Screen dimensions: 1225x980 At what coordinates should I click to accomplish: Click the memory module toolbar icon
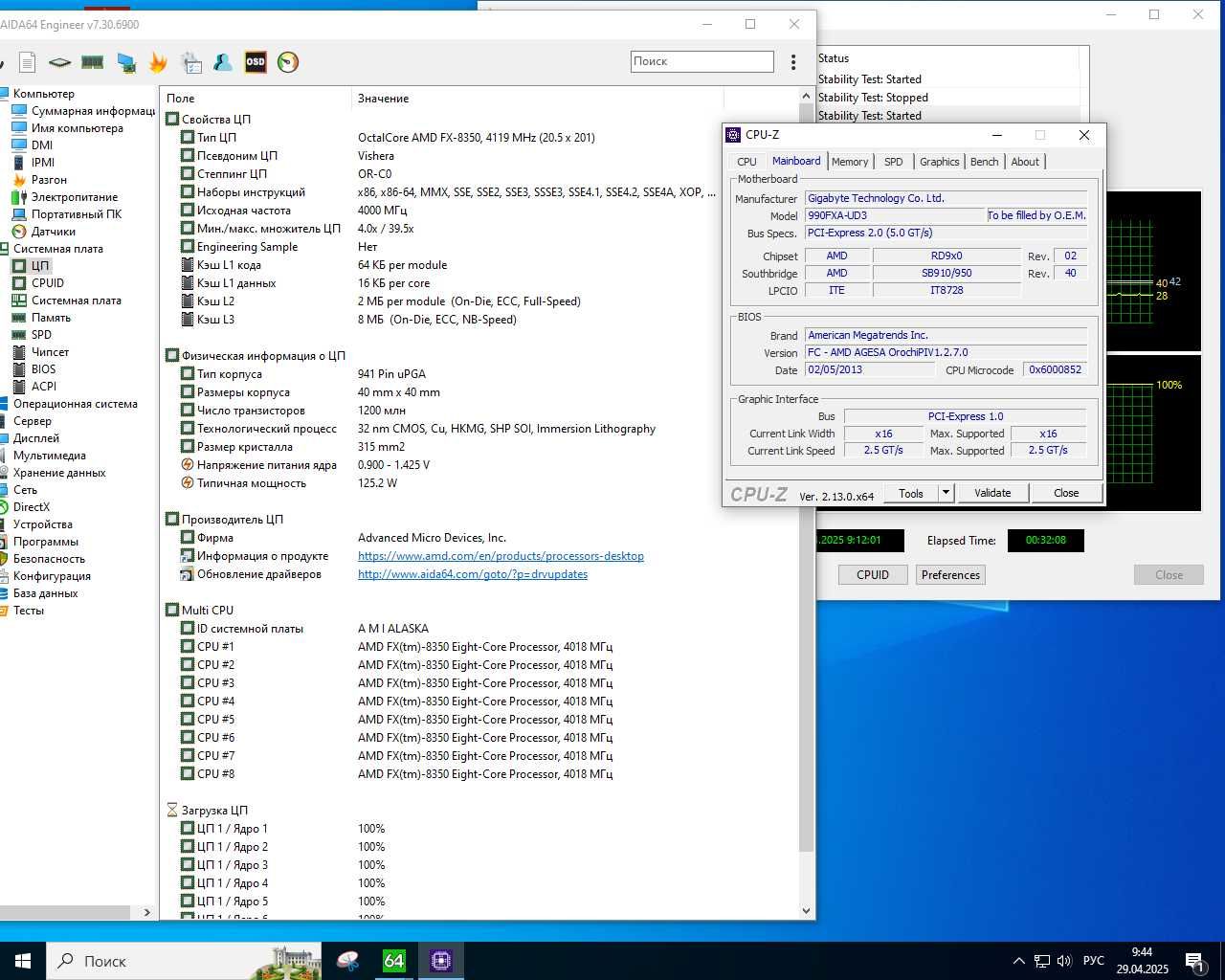(92, 62)
